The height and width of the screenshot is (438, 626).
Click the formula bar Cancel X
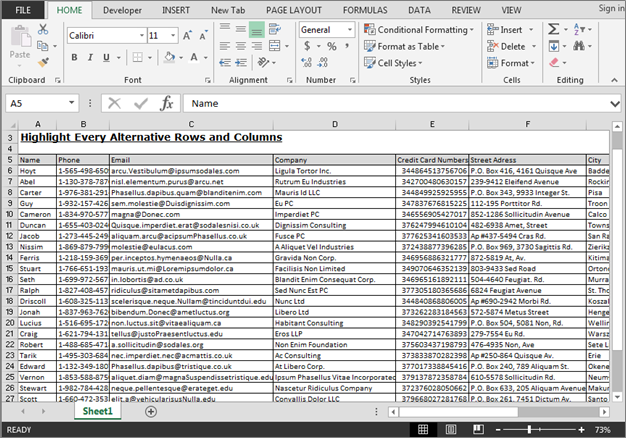(115, 103)
